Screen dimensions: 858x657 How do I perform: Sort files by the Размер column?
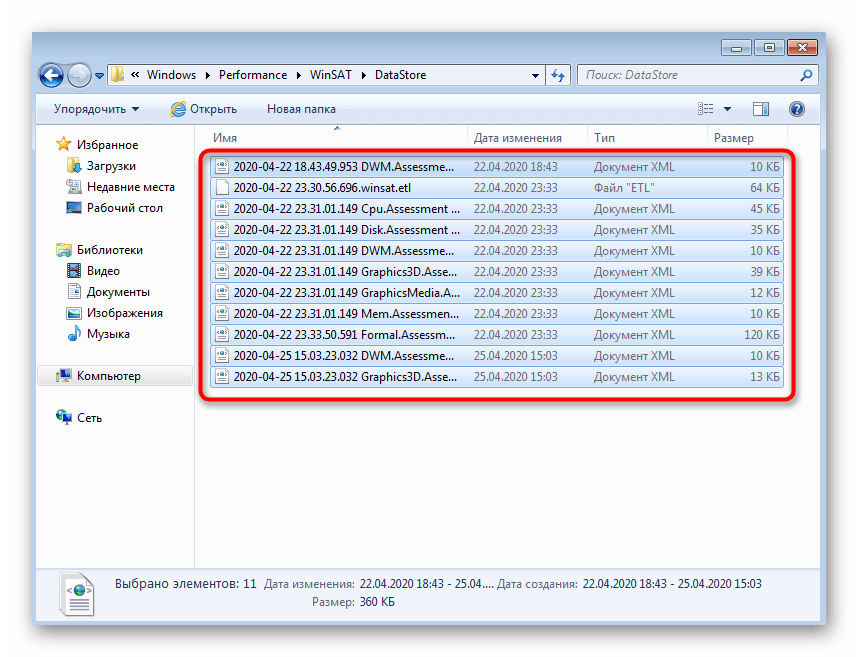click(x=734, y=138)
